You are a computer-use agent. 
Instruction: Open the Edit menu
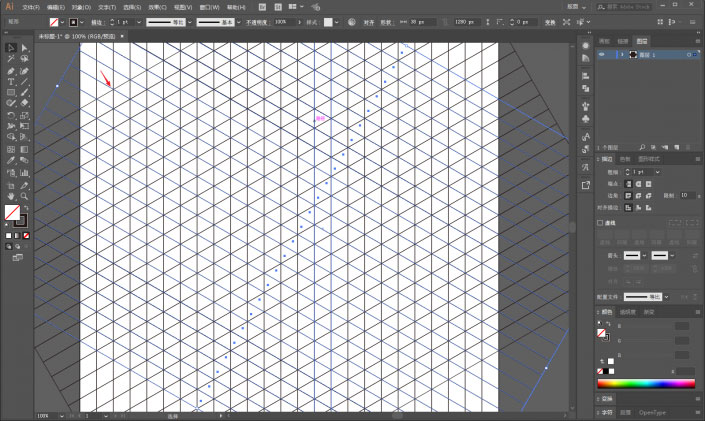[x=56, y=7]
